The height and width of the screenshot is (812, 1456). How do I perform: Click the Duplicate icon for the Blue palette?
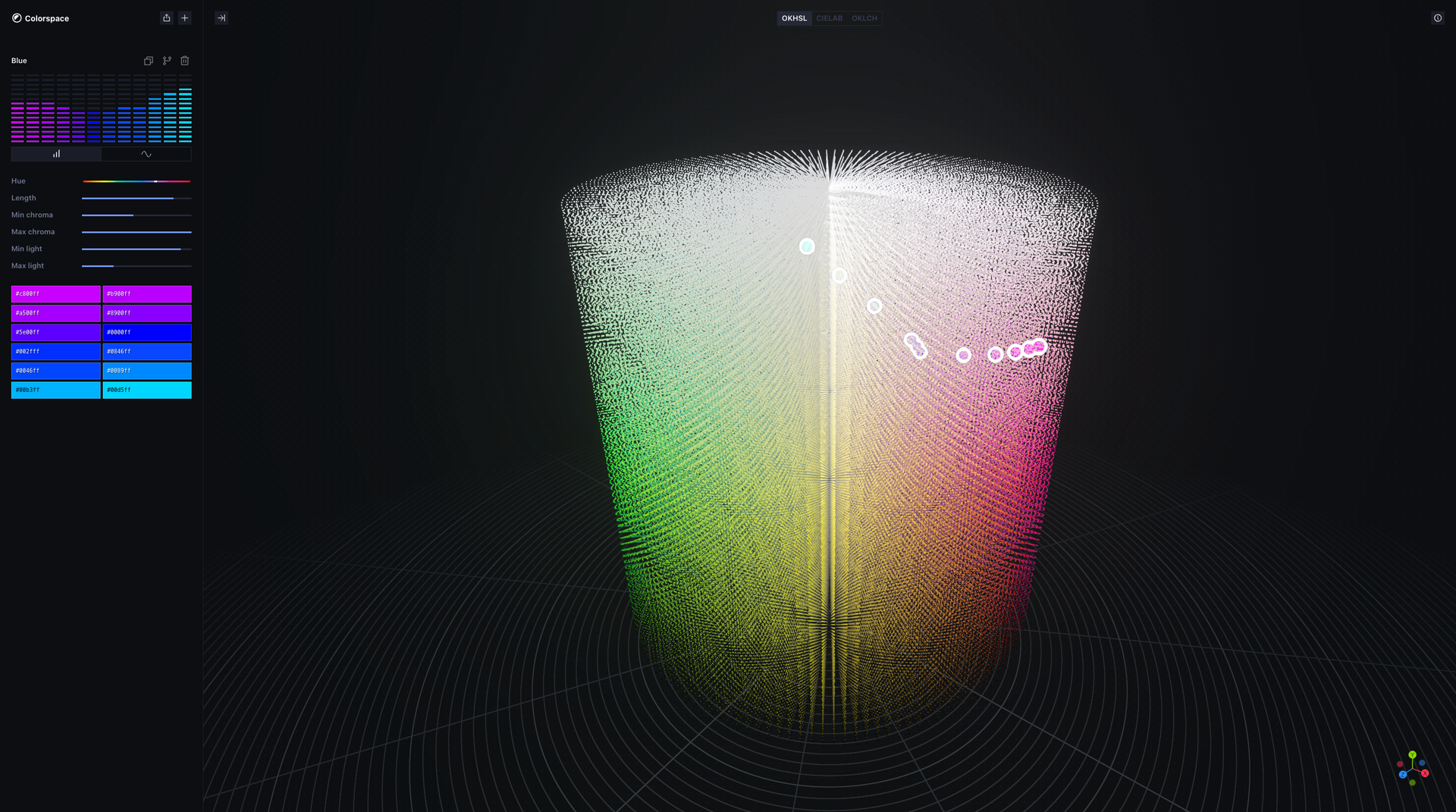click(149, 61)
